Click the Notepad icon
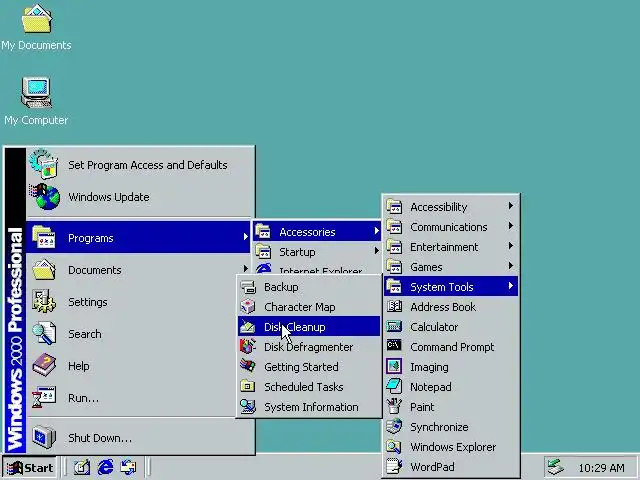Screen dimensions: 640x480 [394, 386]
